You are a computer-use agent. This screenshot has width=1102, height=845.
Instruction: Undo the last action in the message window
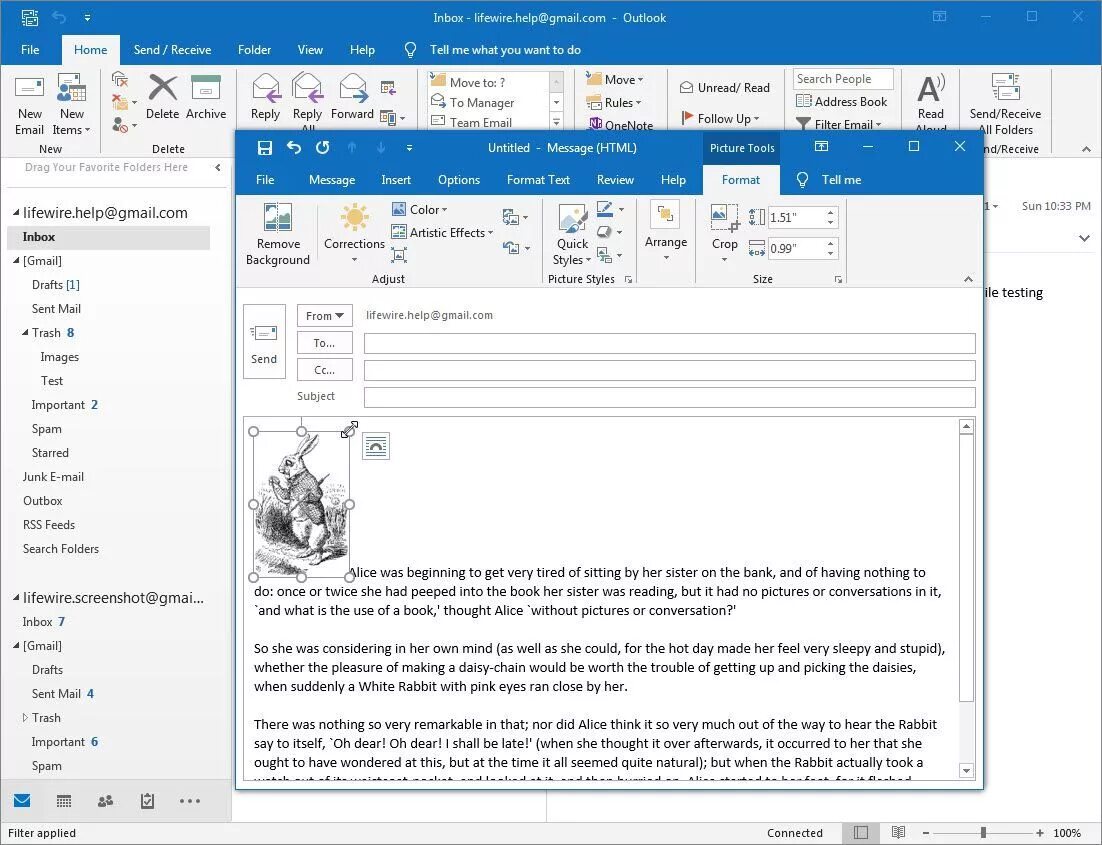pyautogui.click(x=294, y=148)
